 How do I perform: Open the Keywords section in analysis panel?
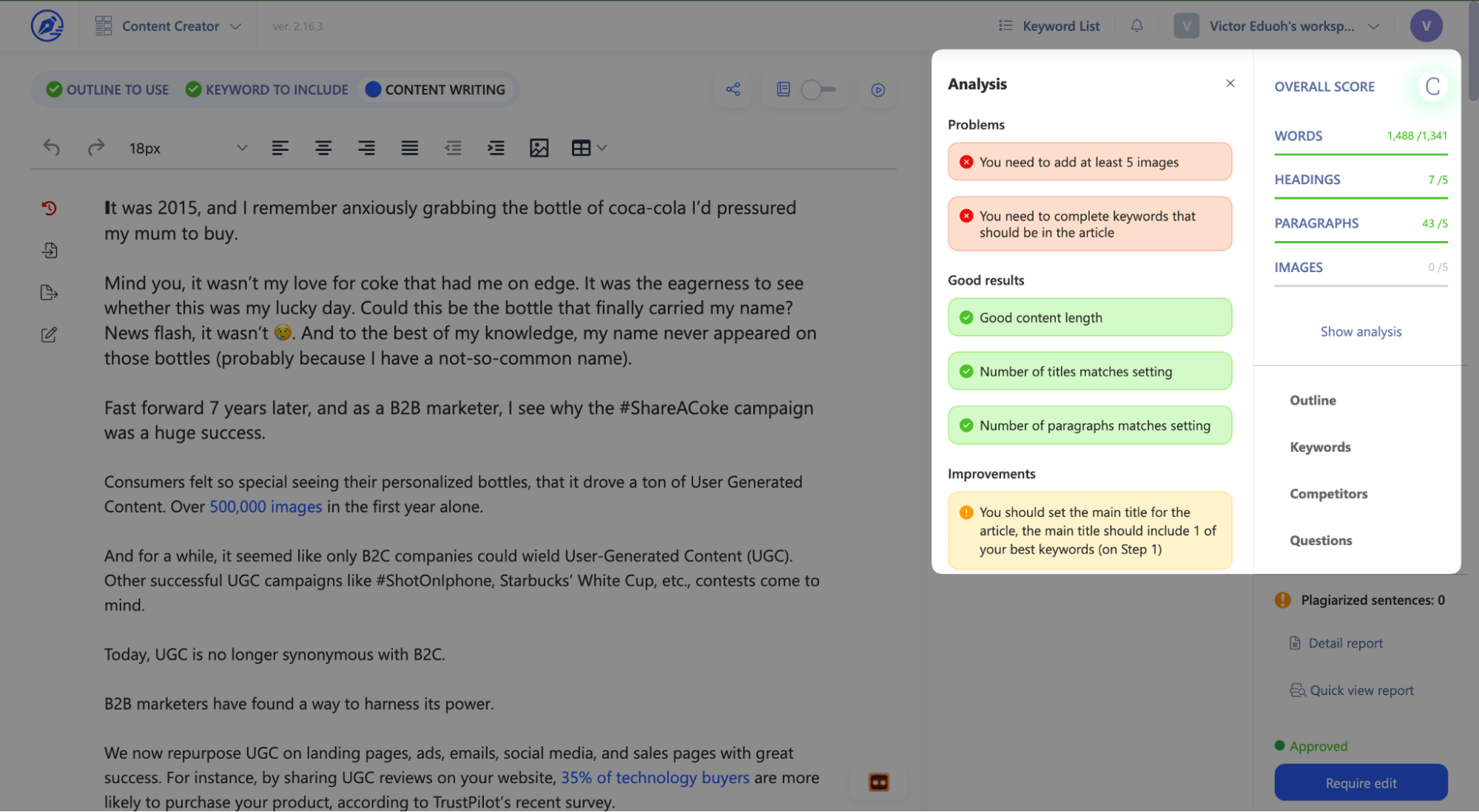[1320, 447]
